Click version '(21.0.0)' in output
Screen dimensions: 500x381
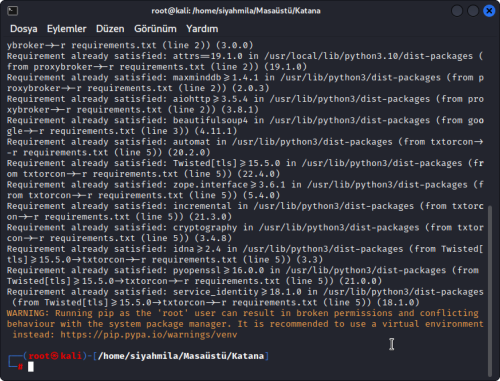(x=360, y=281)
